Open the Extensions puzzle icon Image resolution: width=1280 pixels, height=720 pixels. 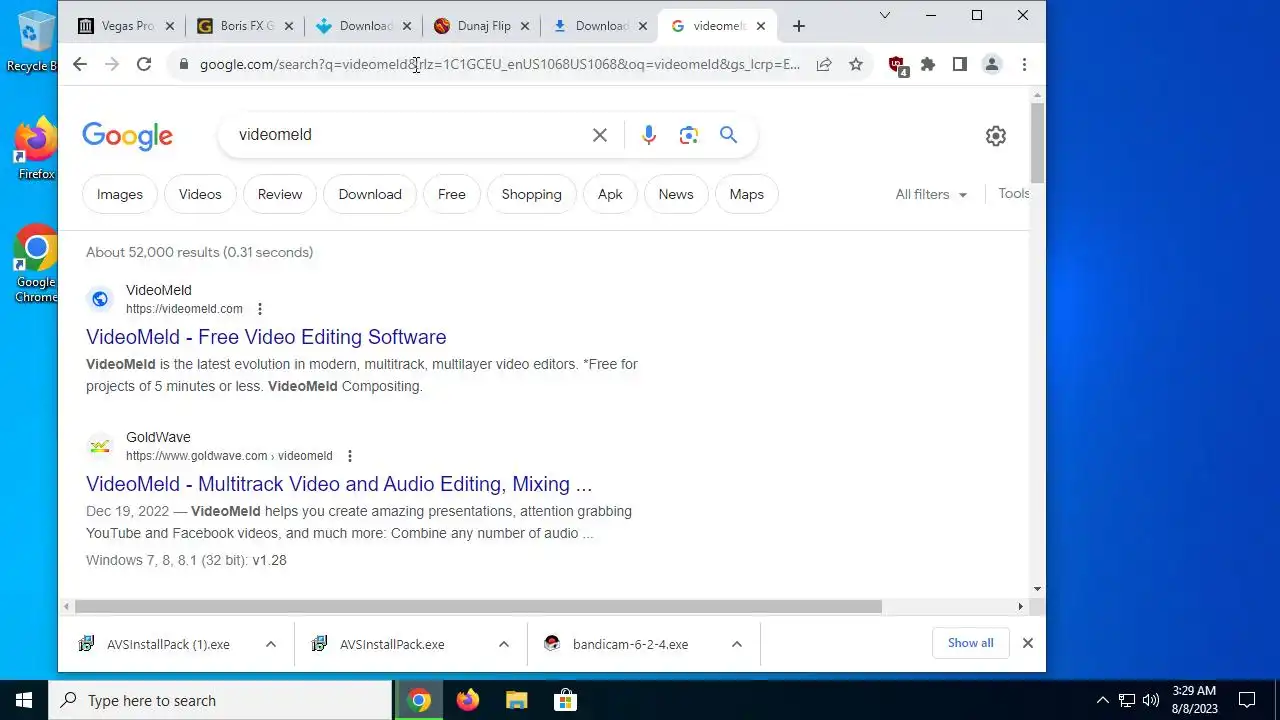[928, 64]
